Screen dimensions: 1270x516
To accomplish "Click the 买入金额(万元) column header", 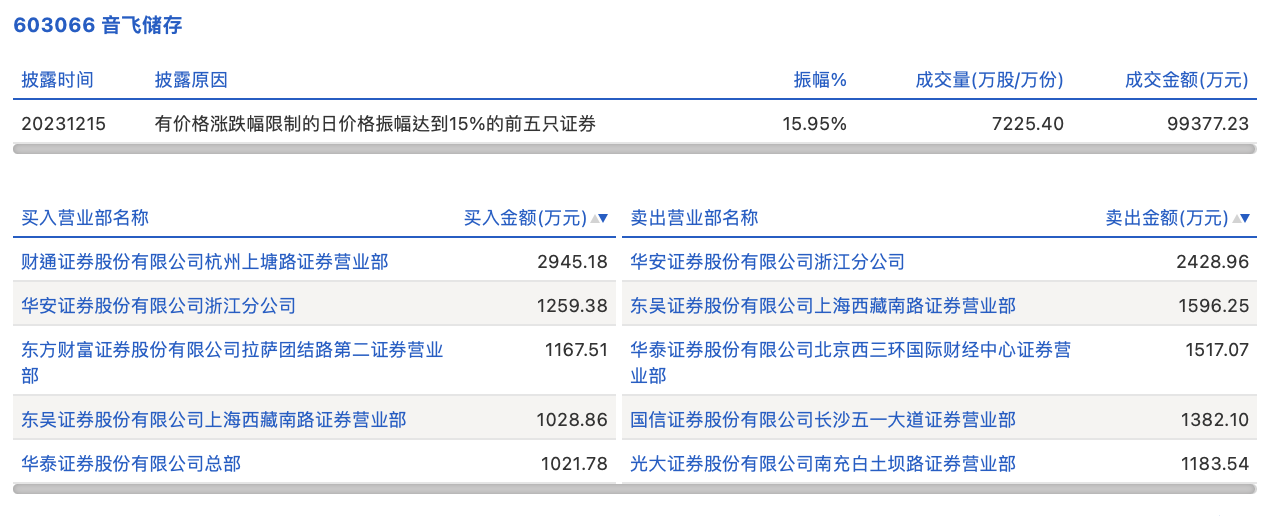I will click(525, 218).
